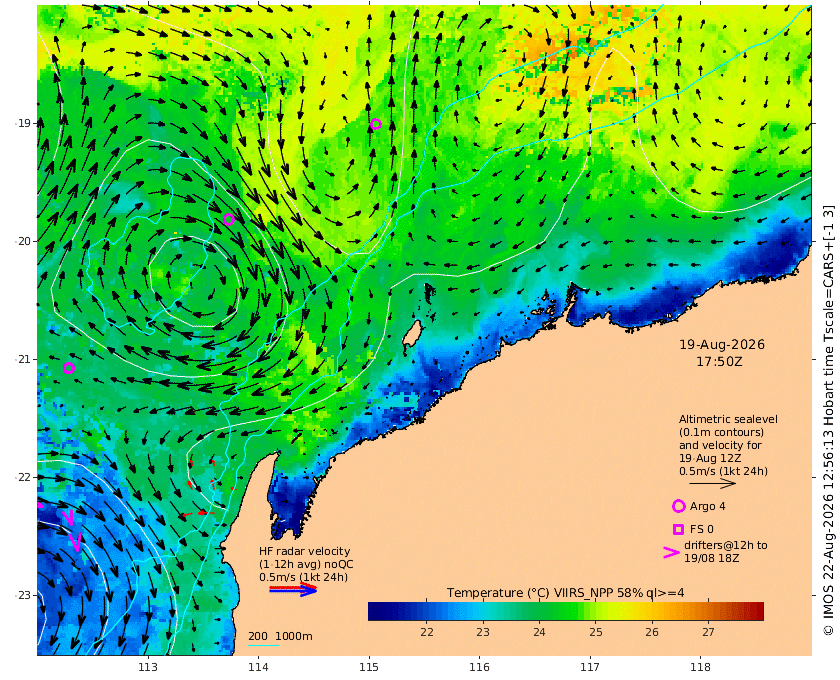
Task: Click the Argo float circle inside the eddy at 113.7°E
Action: [229, 219]
